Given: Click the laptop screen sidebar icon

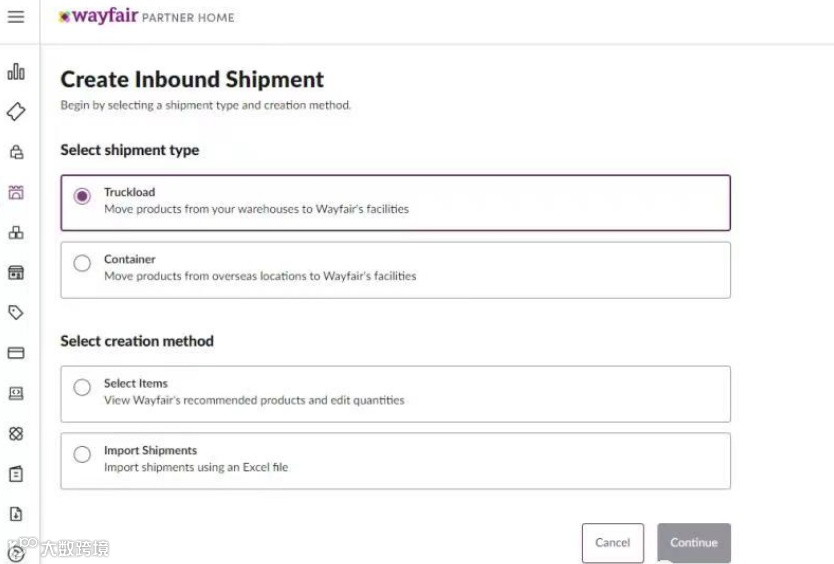Looking at the screenshot, I should [x=16, y=393].
